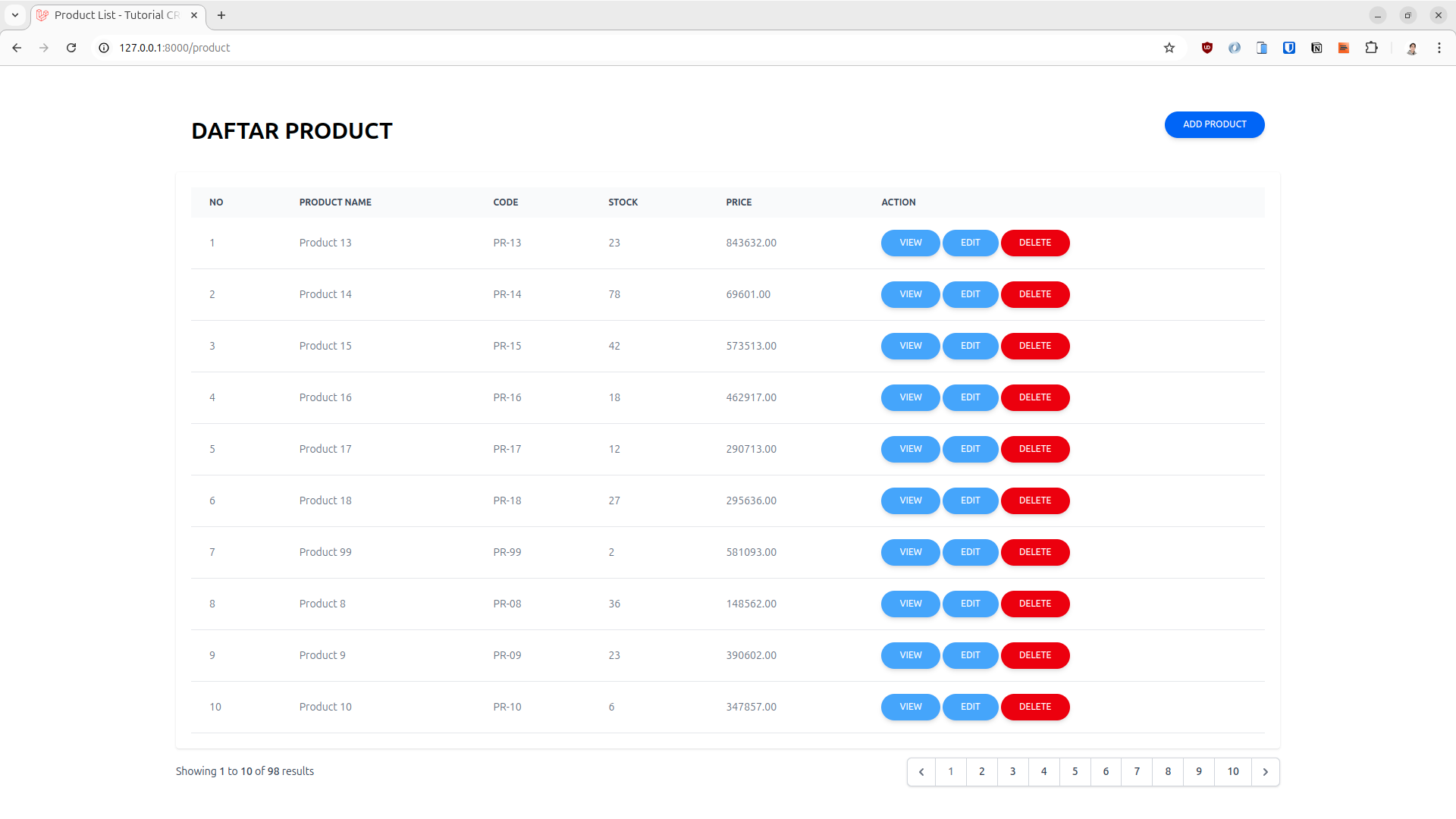
Task: Jump to pagination page 5
Action: click(1075, 771)
